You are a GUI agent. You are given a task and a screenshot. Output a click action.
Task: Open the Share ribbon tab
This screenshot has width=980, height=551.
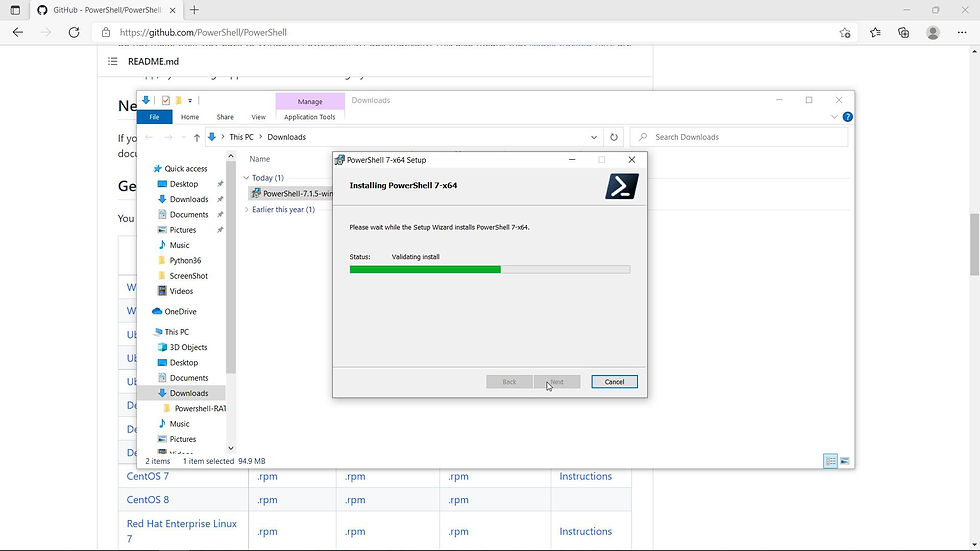(x=225, y=117)
